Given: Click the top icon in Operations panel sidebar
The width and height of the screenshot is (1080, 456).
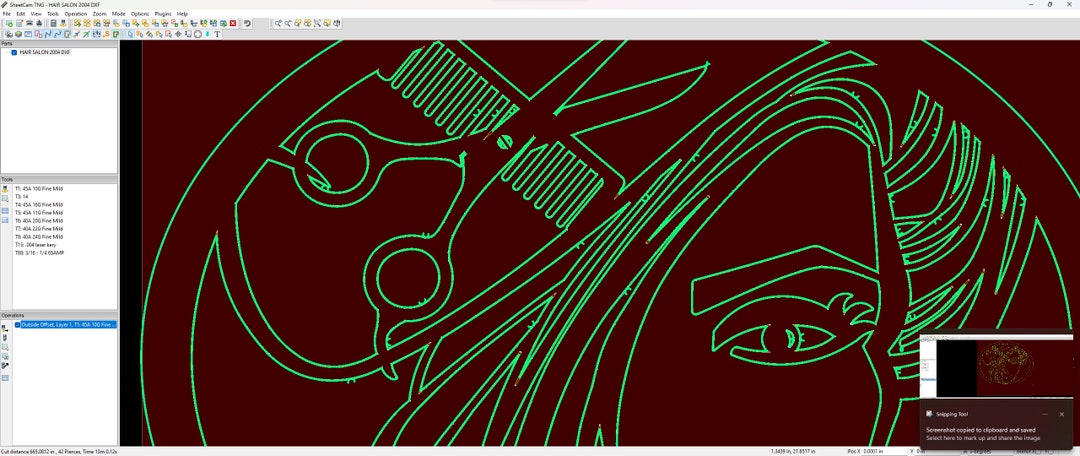Looking at the screenshot, I should point(5,329).
